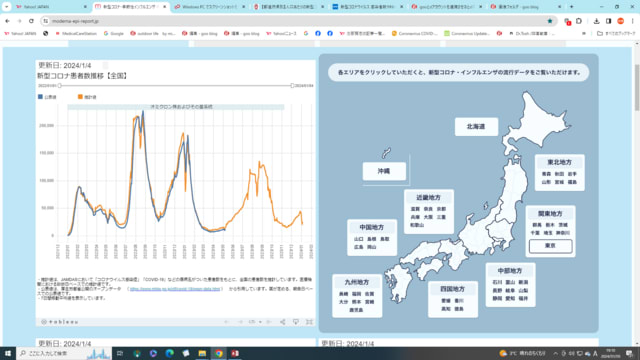
Task: Open Microsoft Edge from the taskbar
Action: pos(169,353)
